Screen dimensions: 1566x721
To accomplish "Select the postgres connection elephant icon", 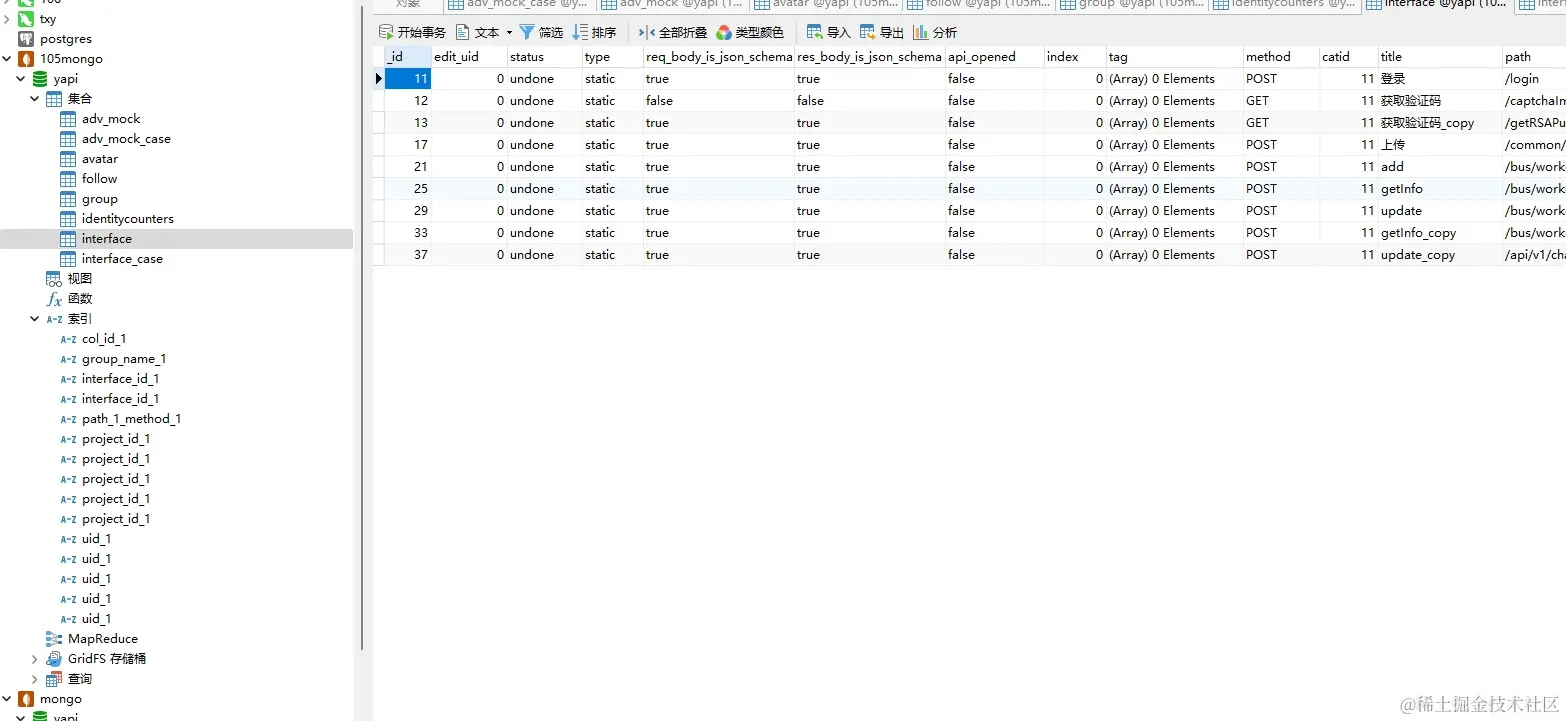I will pyautogui.click(x=26, y=39).
